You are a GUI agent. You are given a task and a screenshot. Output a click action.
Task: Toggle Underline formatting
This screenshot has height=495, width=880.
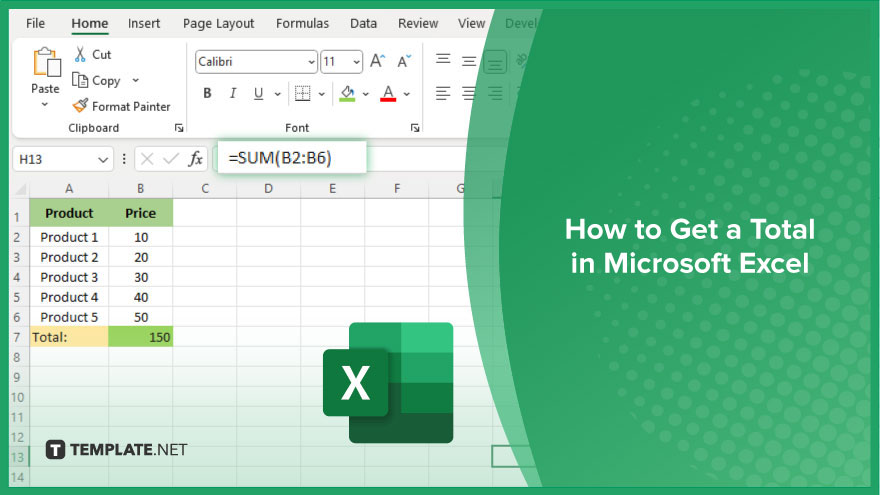pos(258,93)
